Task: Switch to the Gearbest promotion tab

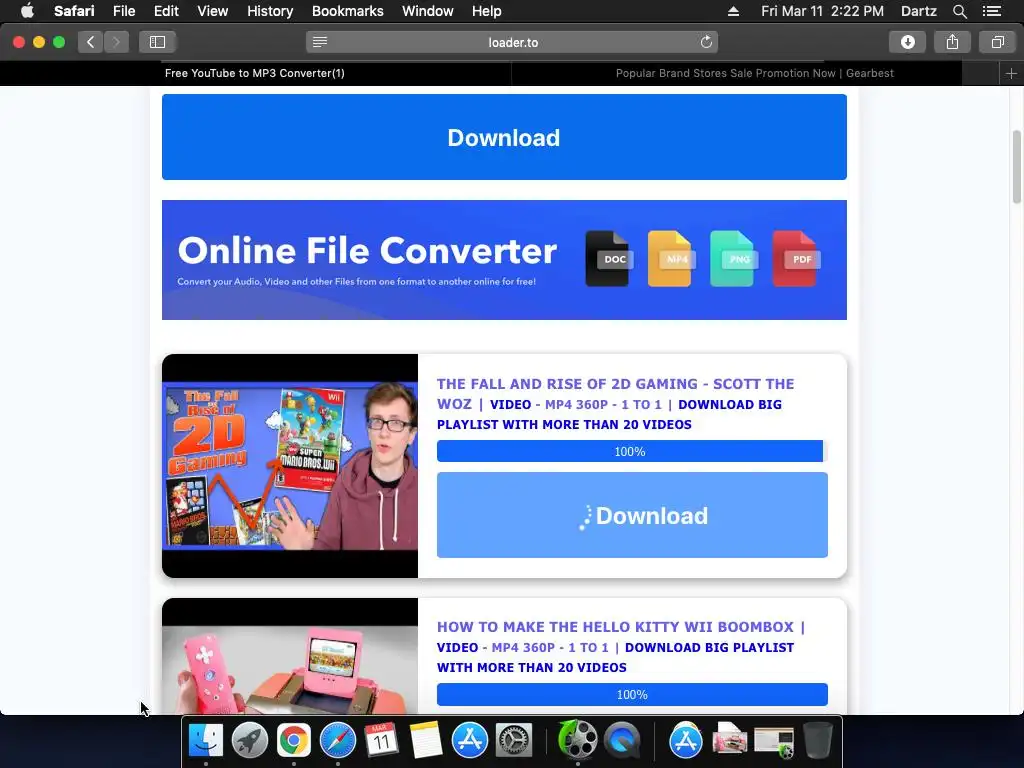Action: tap(754, 73)
